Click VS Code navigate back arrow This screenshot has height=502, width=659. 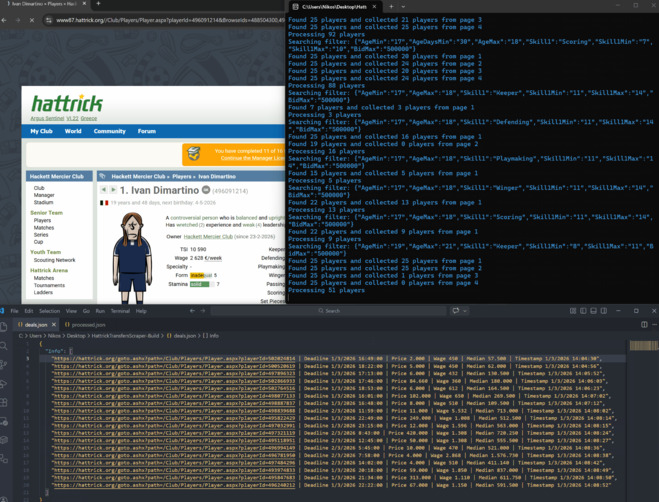192,311
